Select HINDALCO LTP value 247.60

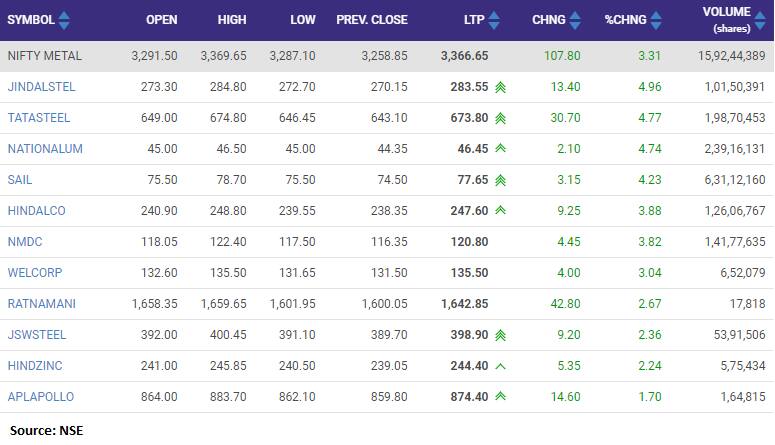pyautogui.click(x=469, y=211)
